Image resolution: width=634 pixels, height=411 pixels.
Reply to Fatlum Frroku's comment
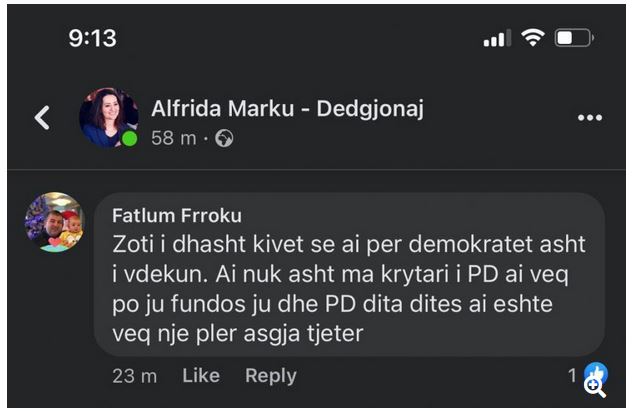[x=271, y=375]
